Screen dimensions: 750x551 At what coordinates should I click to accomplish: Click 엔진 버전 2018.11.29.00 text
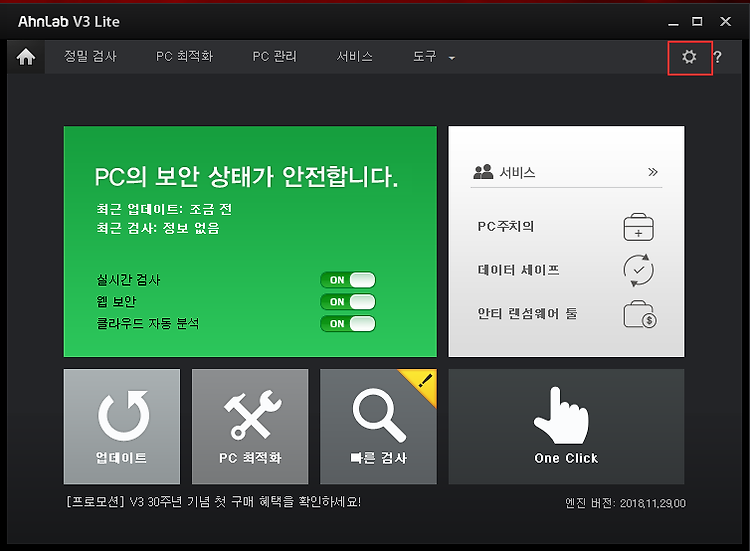click(x=625, y=503)
